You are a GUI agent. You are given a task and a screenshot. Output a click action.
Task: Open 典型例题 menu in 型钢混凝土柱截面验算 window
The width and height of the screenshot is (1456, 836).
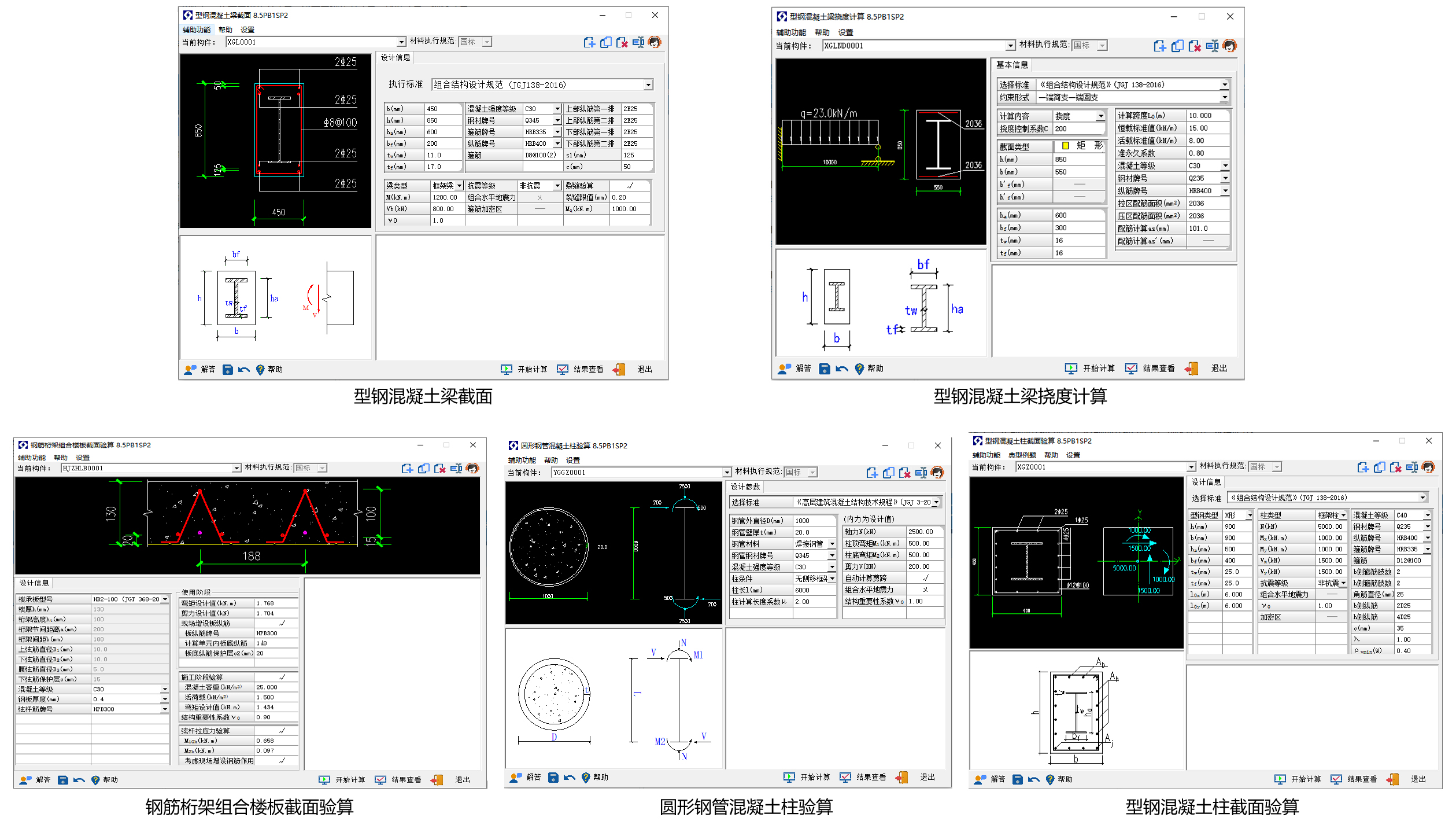click(1022, 455)
